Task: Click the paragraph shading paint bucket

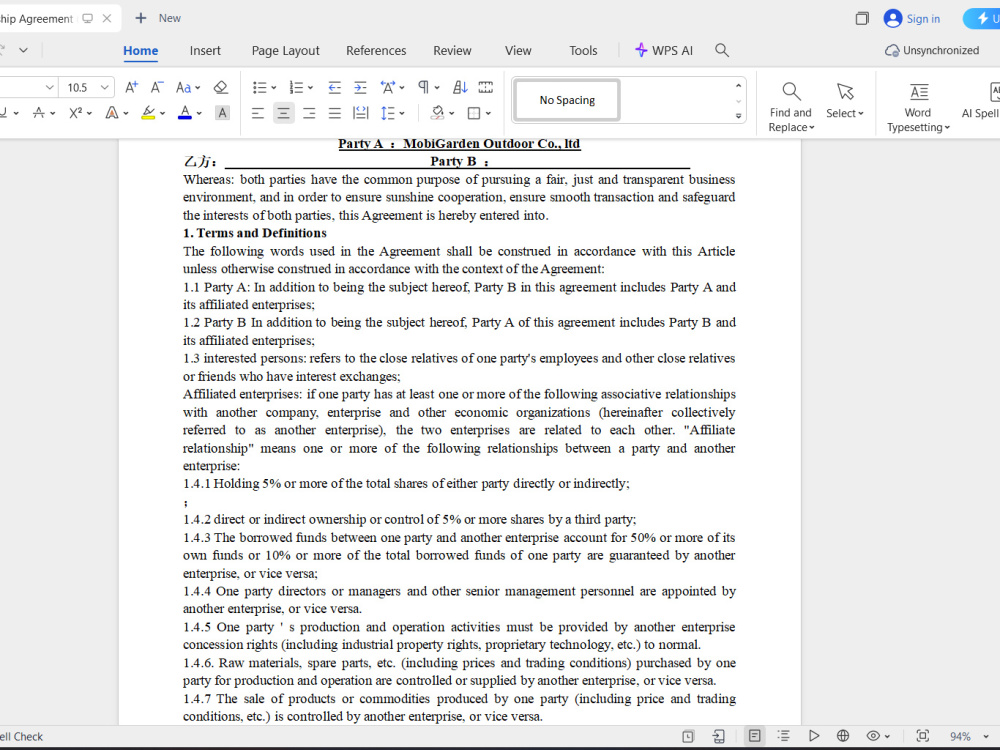Action: 438,114
